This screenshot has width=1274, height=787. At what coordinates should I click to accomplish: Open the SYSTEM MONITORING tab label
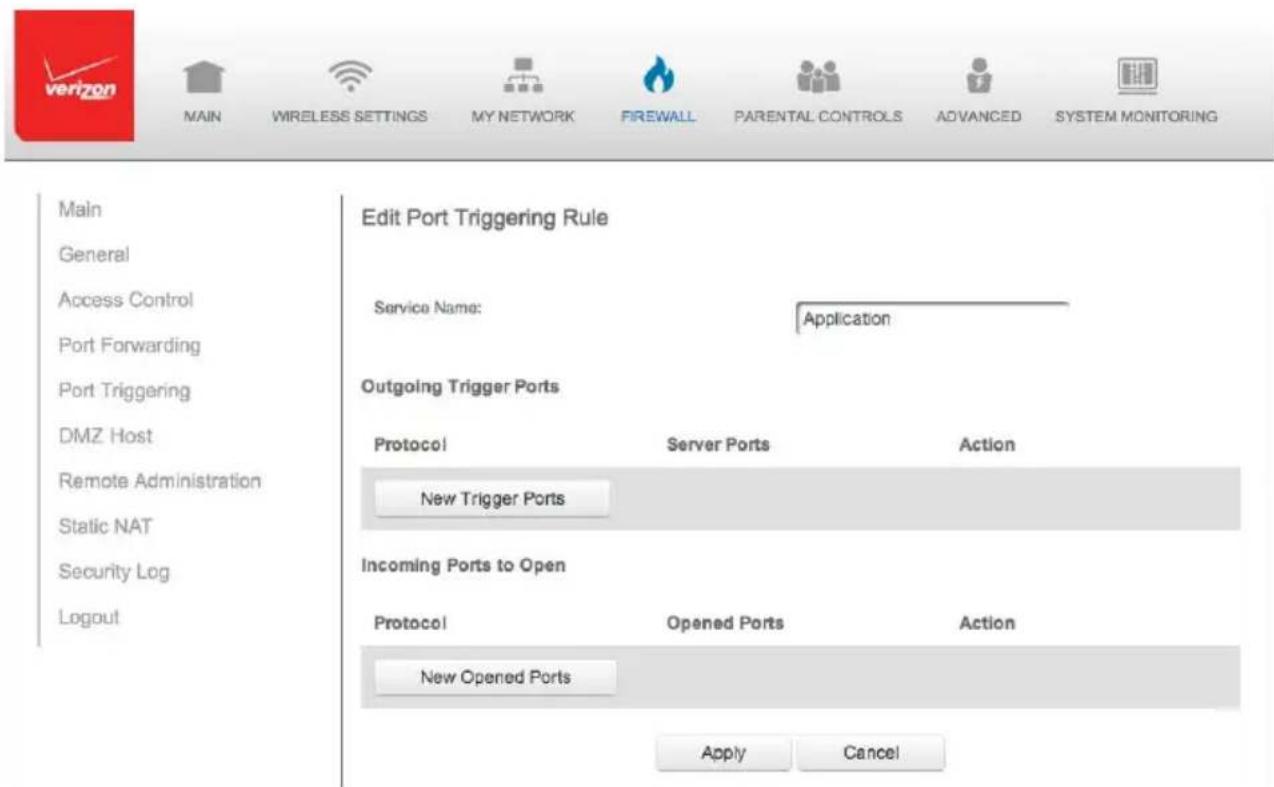click(x=1137, y=117)
